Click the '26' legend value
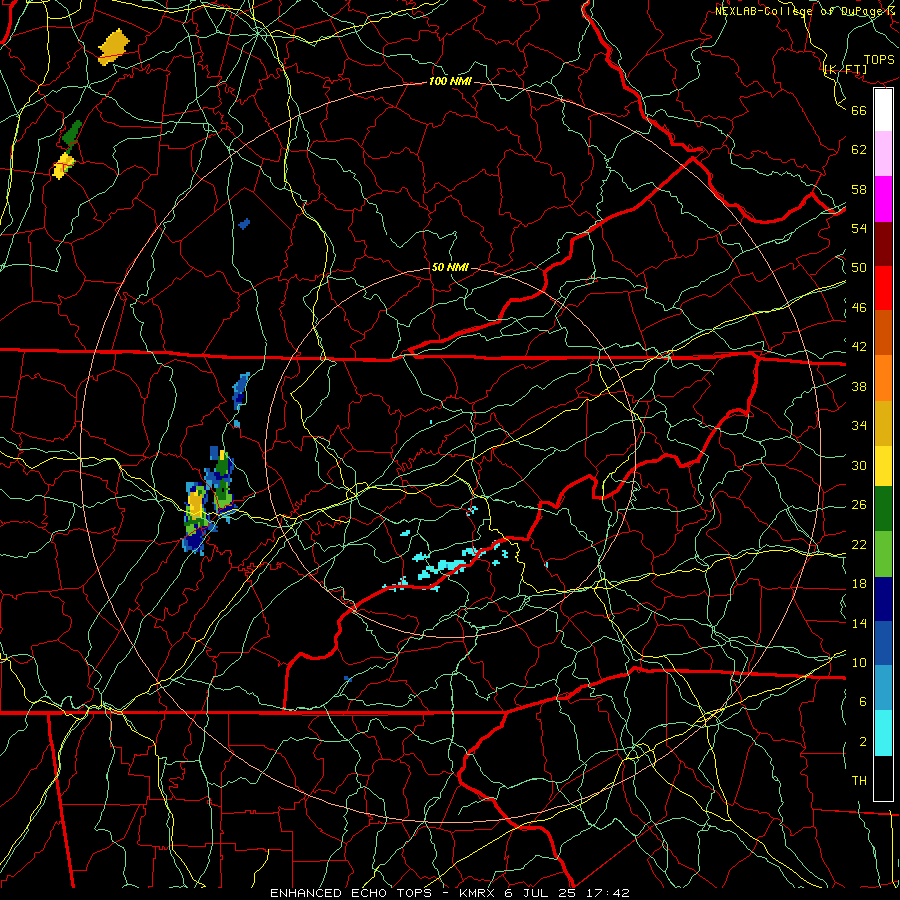This screenshot has width=900, height=900. (x=859, y=505)
